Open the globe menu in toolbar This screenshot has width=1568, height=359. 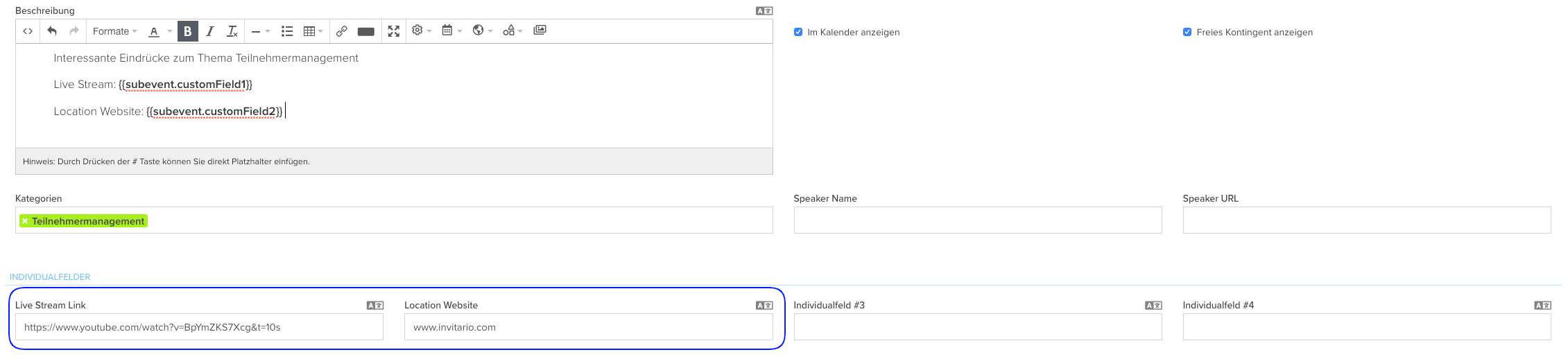click(482, 30)
